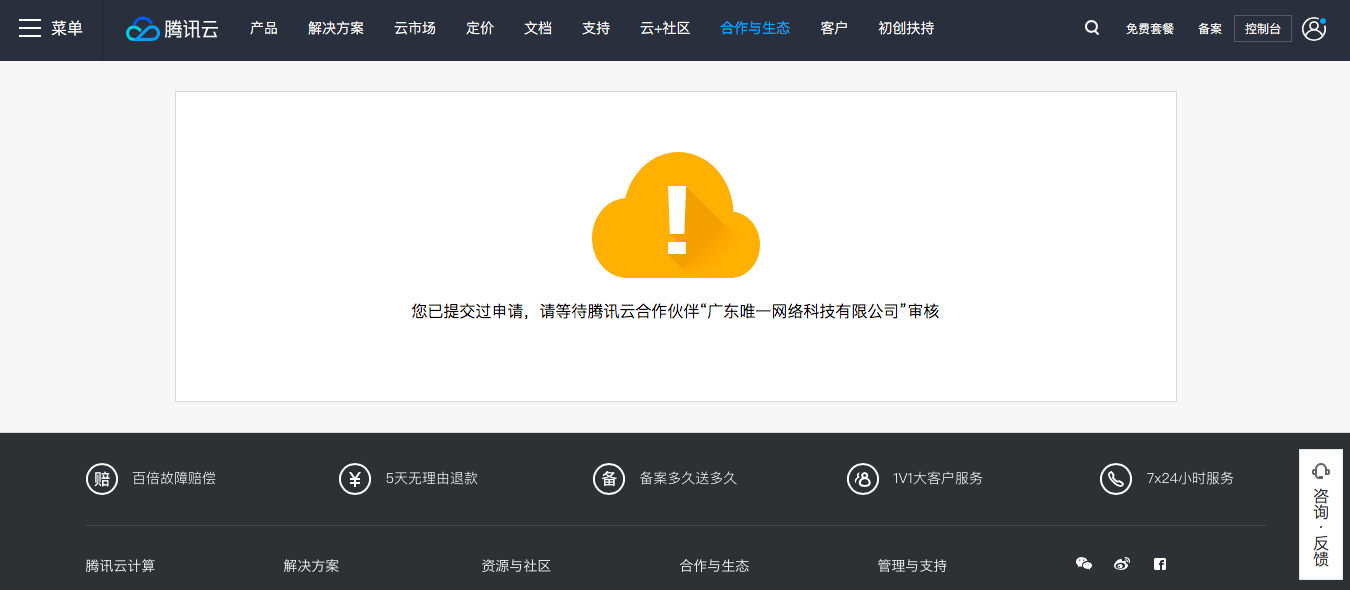This screenshot has width=1350, height=590.
Task: Open the 客户 menu item
Action: click(x=834, y=28)
